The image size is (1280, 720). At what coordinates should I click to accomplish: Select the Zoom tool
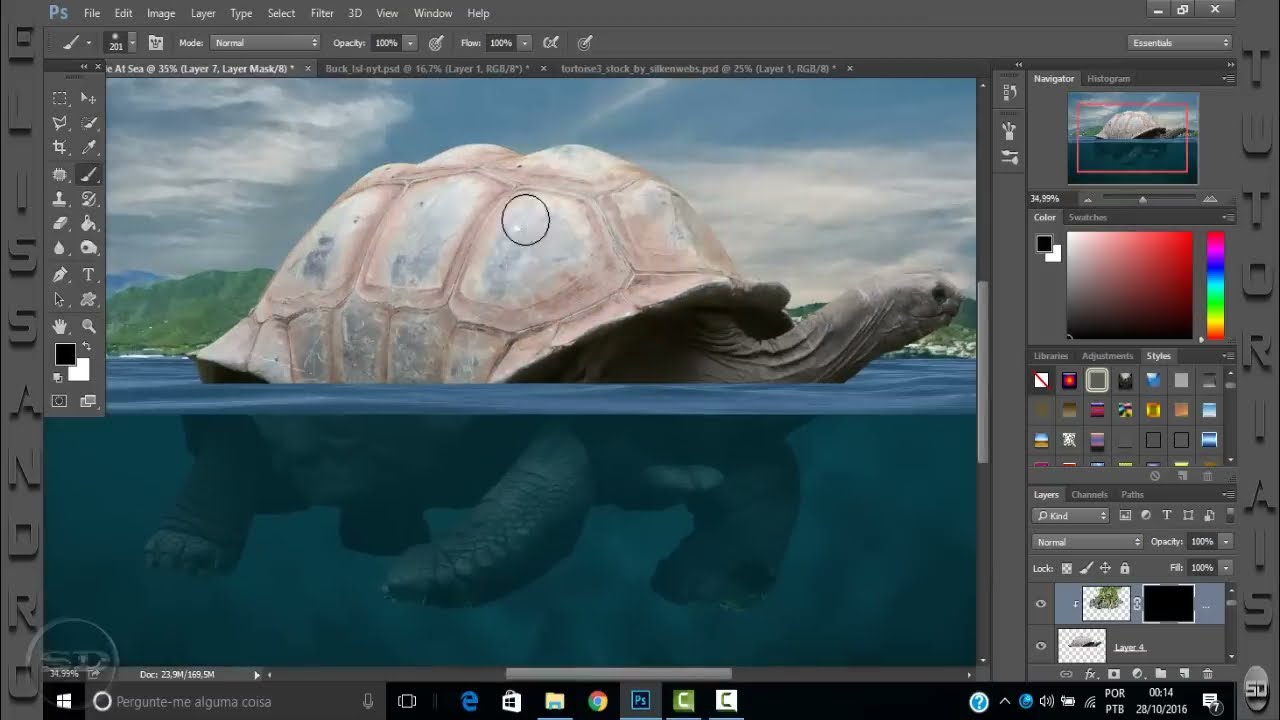tap(88, 326)
